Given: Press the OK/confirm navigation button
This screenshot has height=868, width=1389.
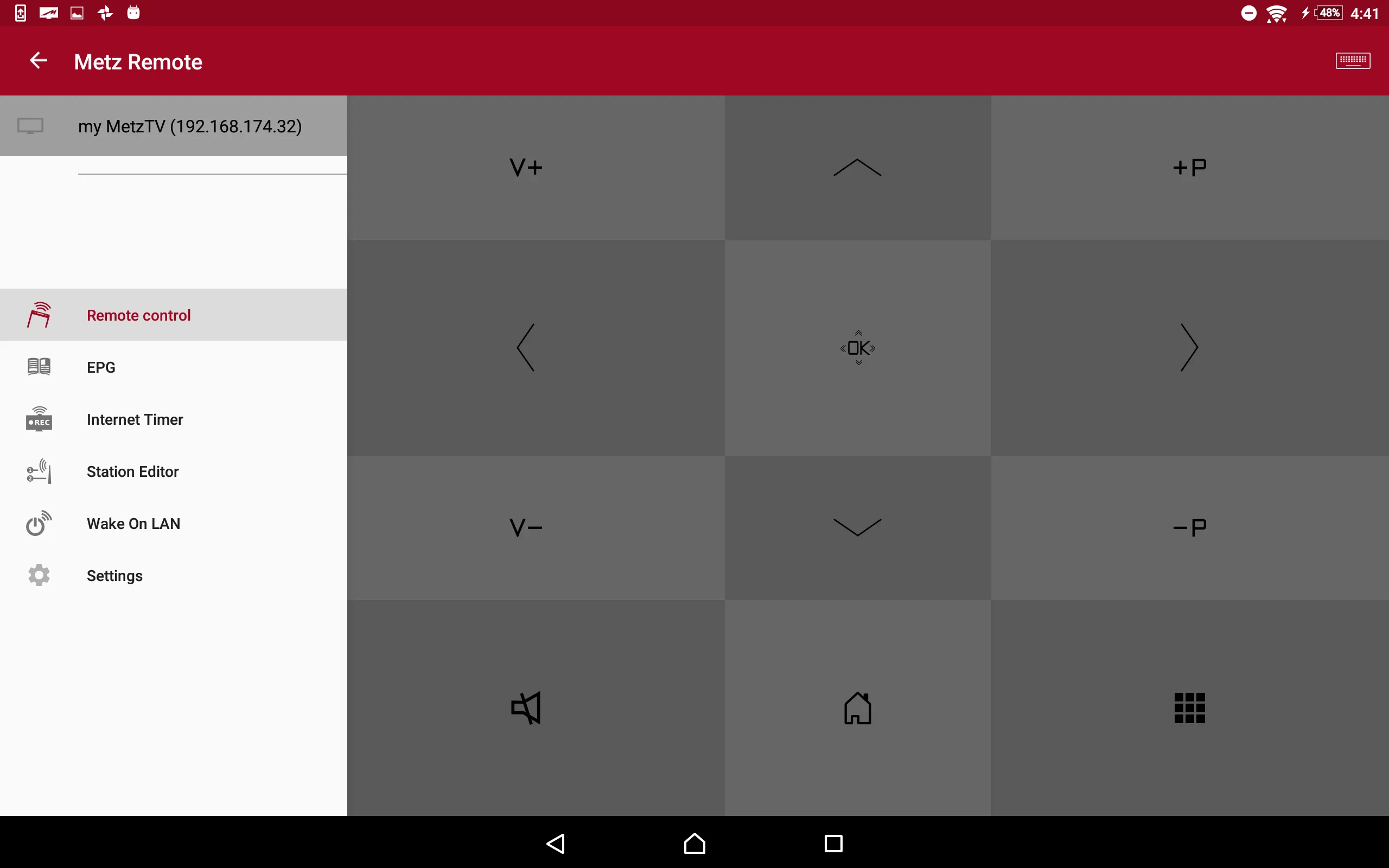Looking at the screenshot, I should coord(858,347).
